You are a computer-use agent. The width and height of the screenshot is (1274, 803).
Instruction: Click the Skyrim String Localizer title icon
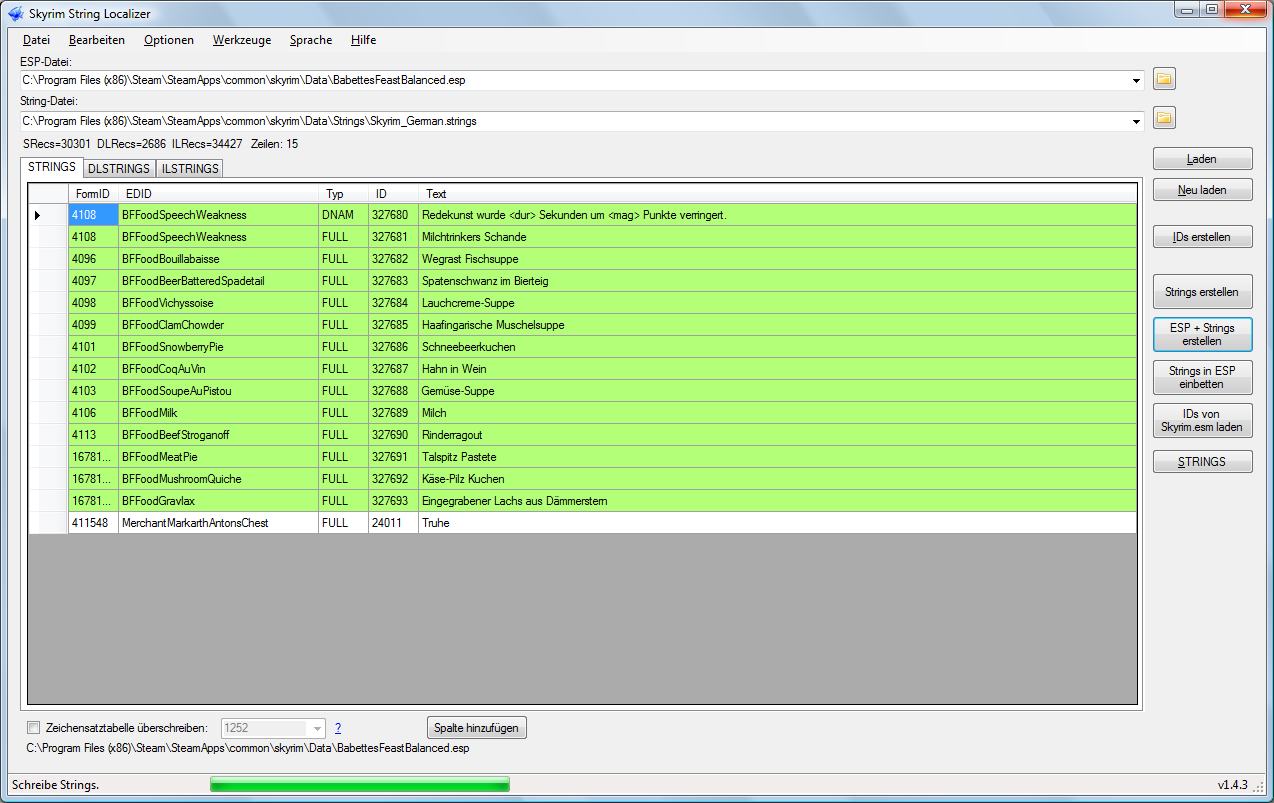pyautogui.click(x=15, y=13)
